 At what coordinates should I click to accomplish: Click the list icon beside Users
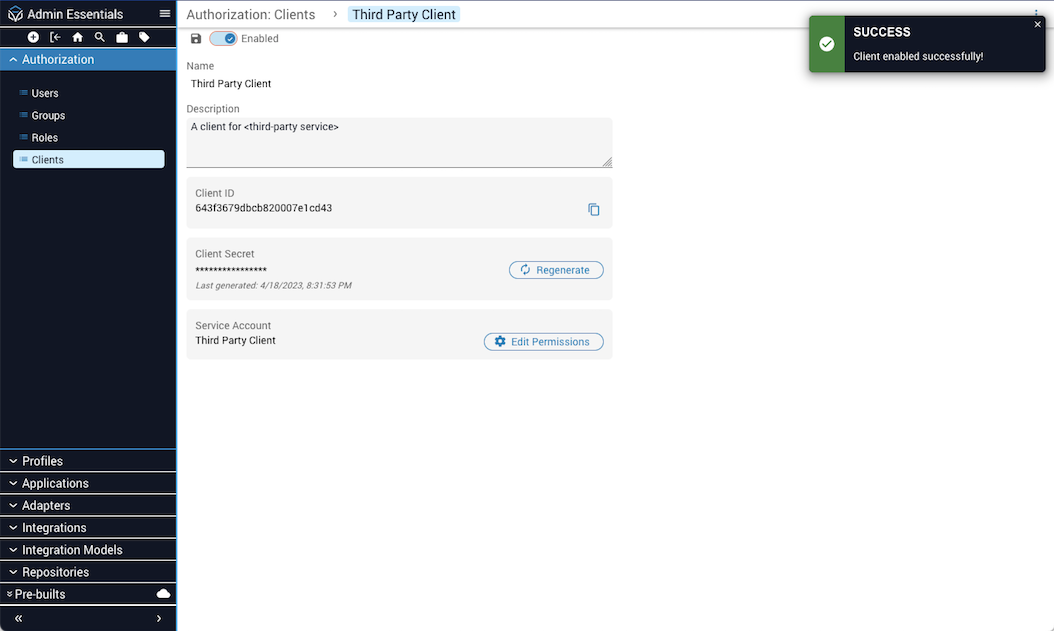[24, 93]
